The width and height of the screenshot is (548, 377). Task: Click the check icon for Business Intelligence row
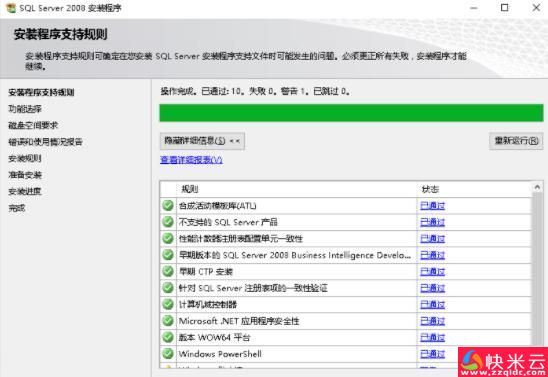tap(168, 255)
